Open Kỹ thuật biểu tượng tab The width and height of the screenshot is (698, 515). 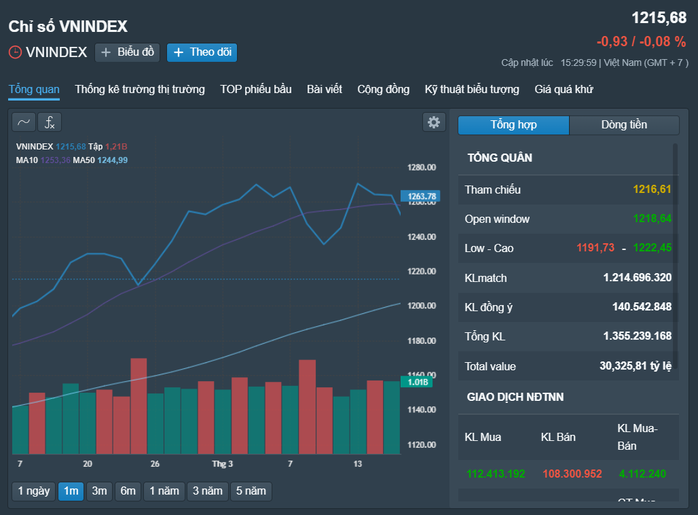click(x=472, y=89)
